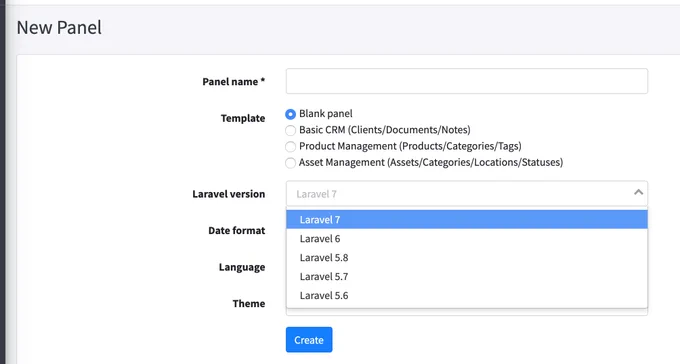Choose Product Management template option
The width and height of the screenshot is (680, 364).
(290, 147)
